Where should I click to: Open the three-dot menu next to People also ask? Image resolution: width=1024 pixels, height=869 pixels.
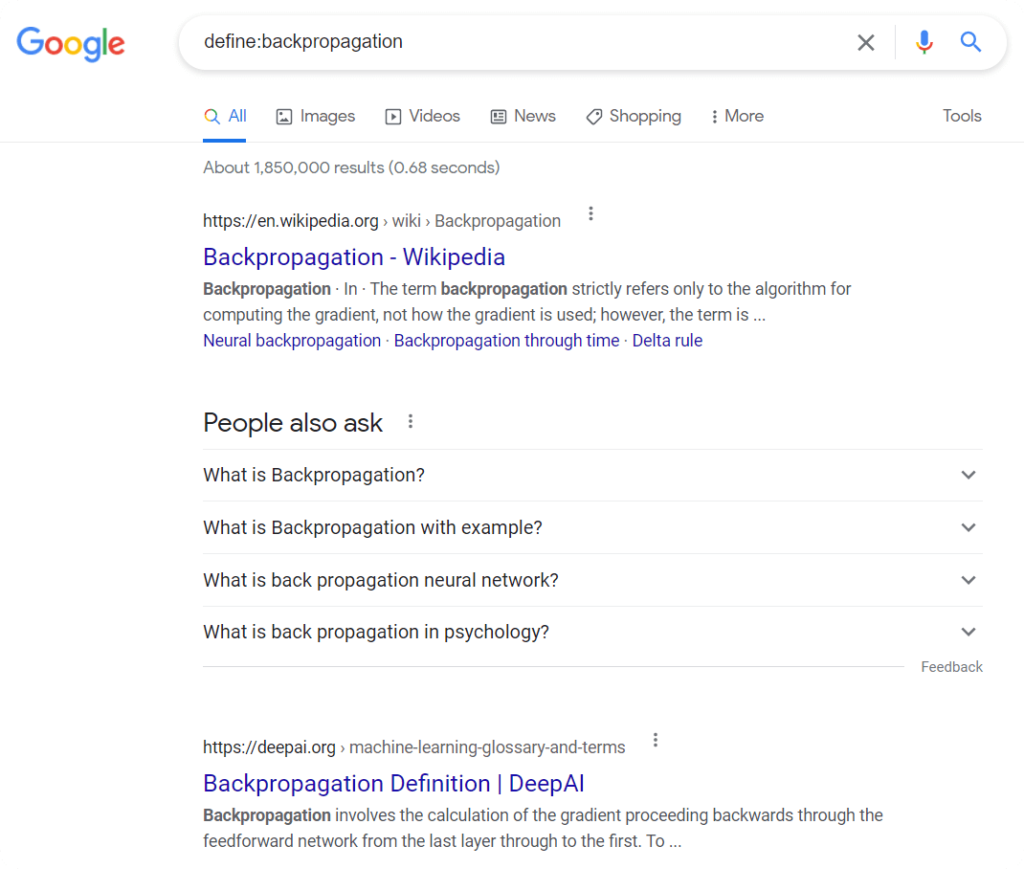coord(410,422)
